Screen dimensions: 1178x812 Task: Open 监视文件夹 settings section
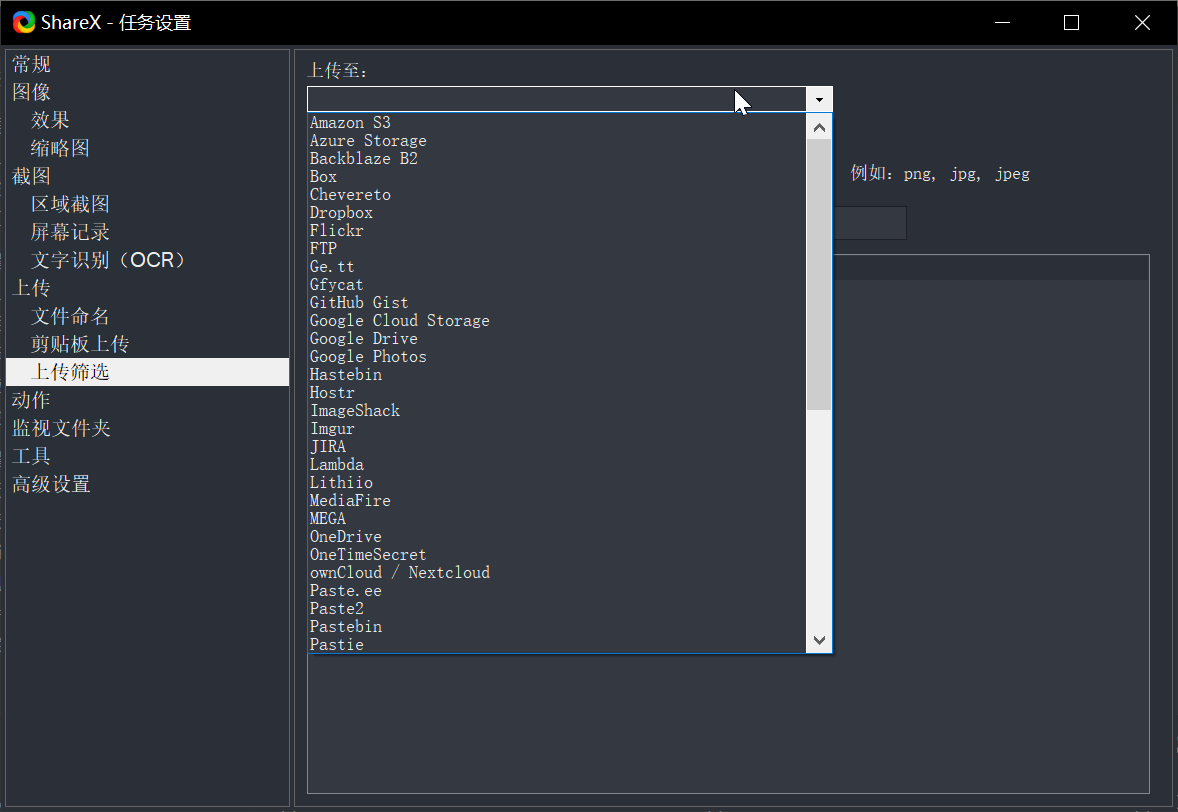pyautogui.click(x=61, y=428)
